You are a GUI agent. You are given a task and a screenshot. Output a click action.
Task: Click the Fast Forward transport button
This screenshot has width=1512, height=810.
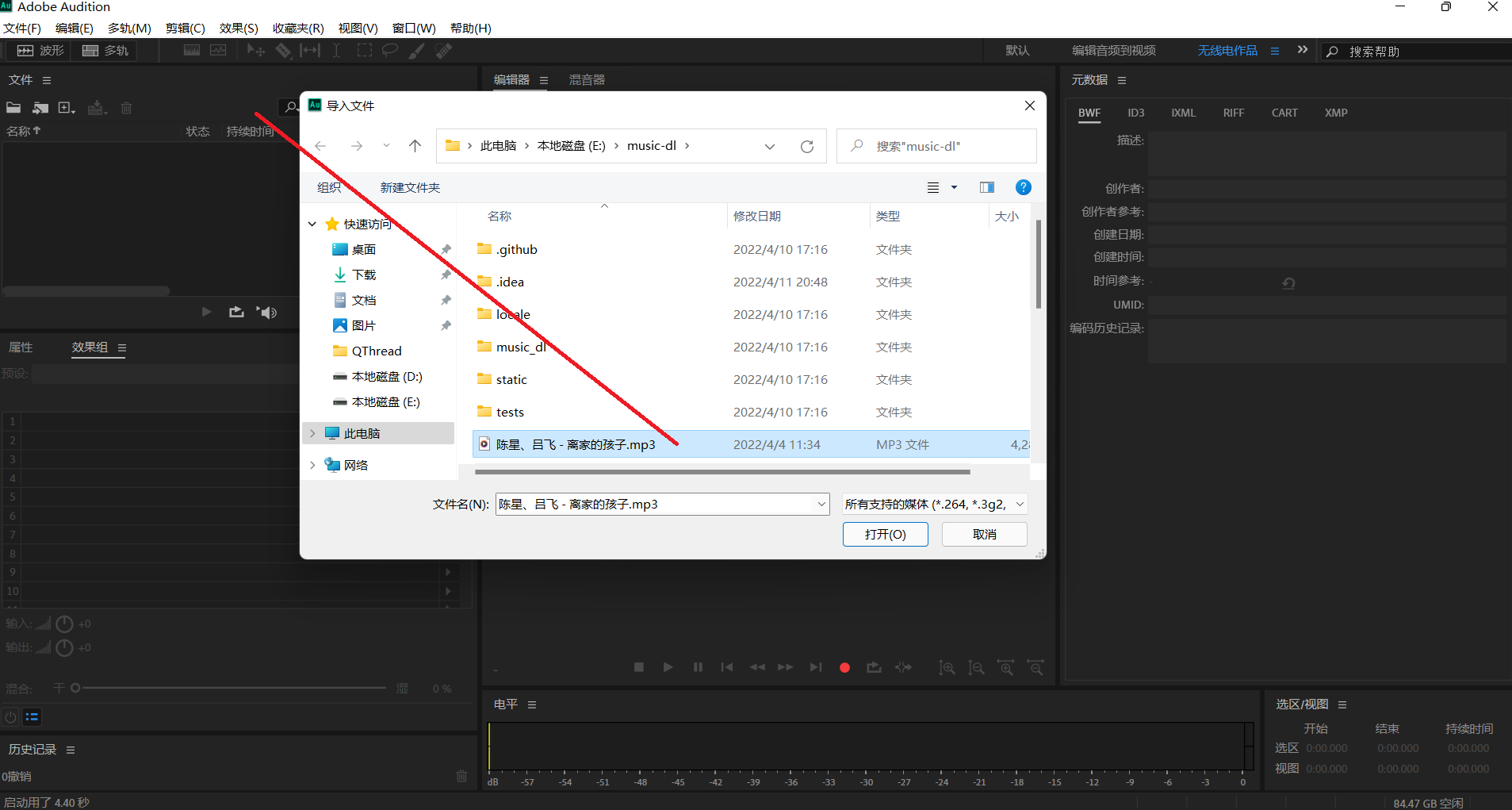point(786,667)
